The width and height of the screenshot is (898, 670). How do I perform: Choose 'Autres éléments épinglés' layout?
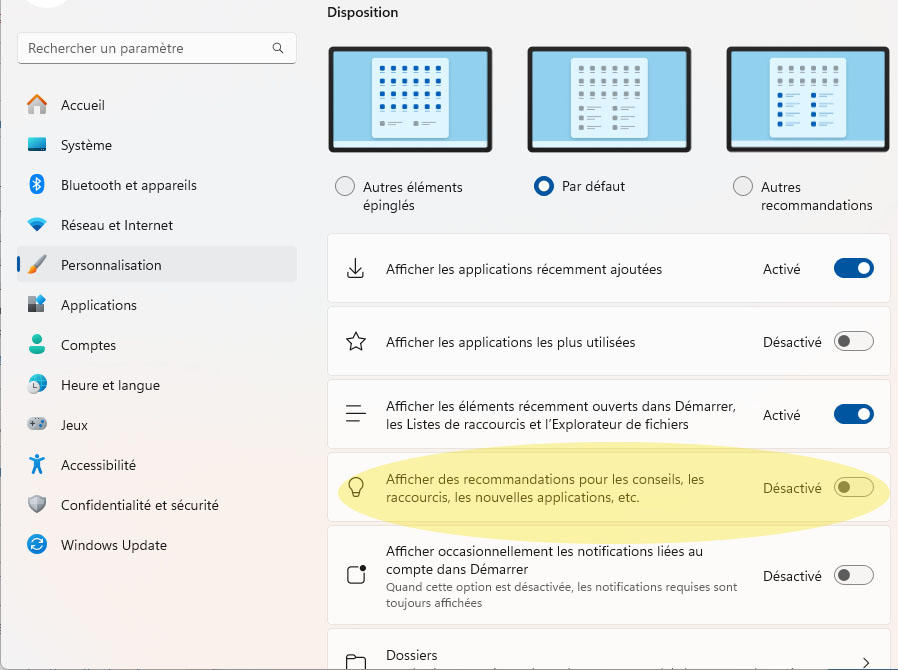(x=345, y=185)
